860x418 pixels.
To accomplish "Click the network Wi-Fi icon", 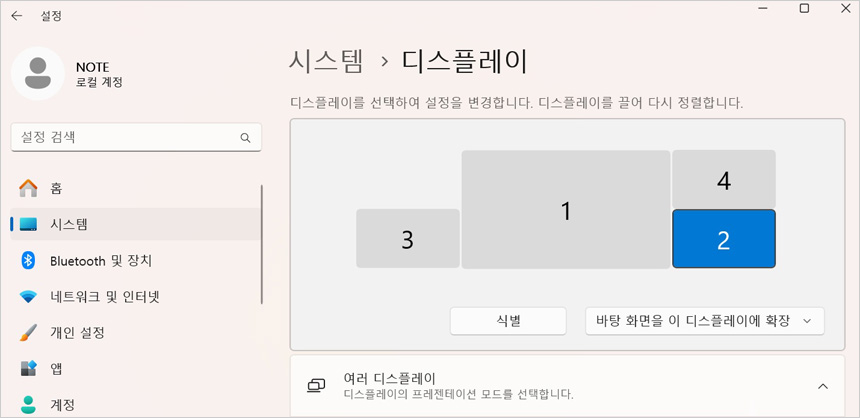I will (28, 296).
